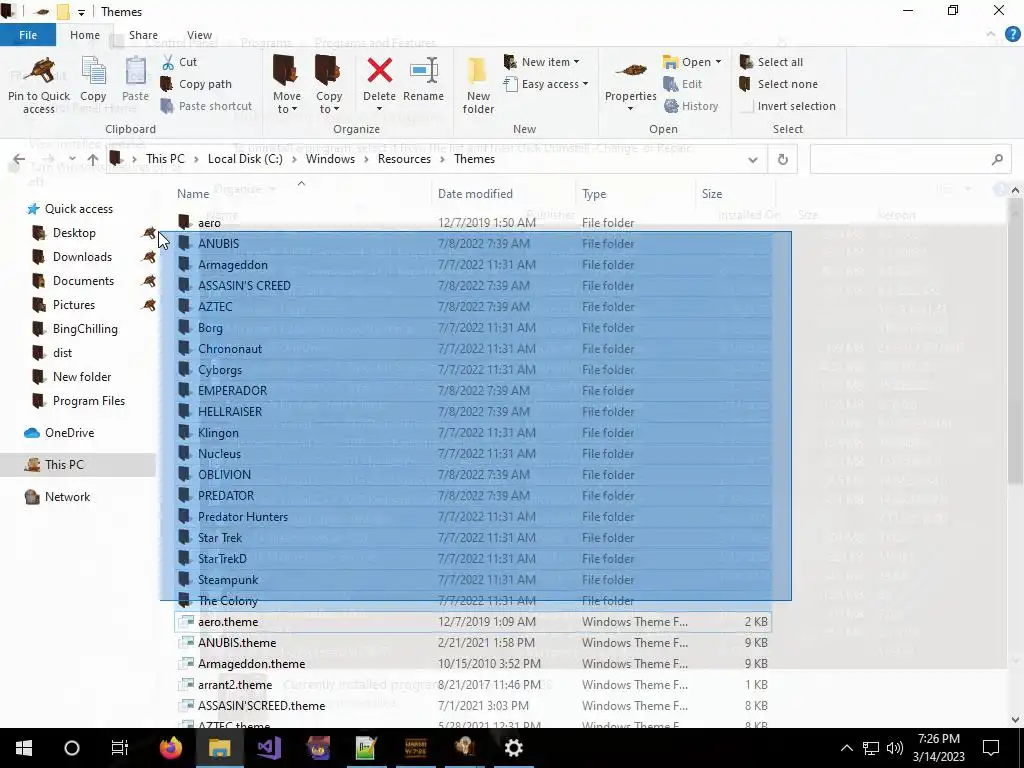Click the Refresh icon beside address bar
Image resolution: width=1024 pixels, height=768 pixels.
[782, 159]
